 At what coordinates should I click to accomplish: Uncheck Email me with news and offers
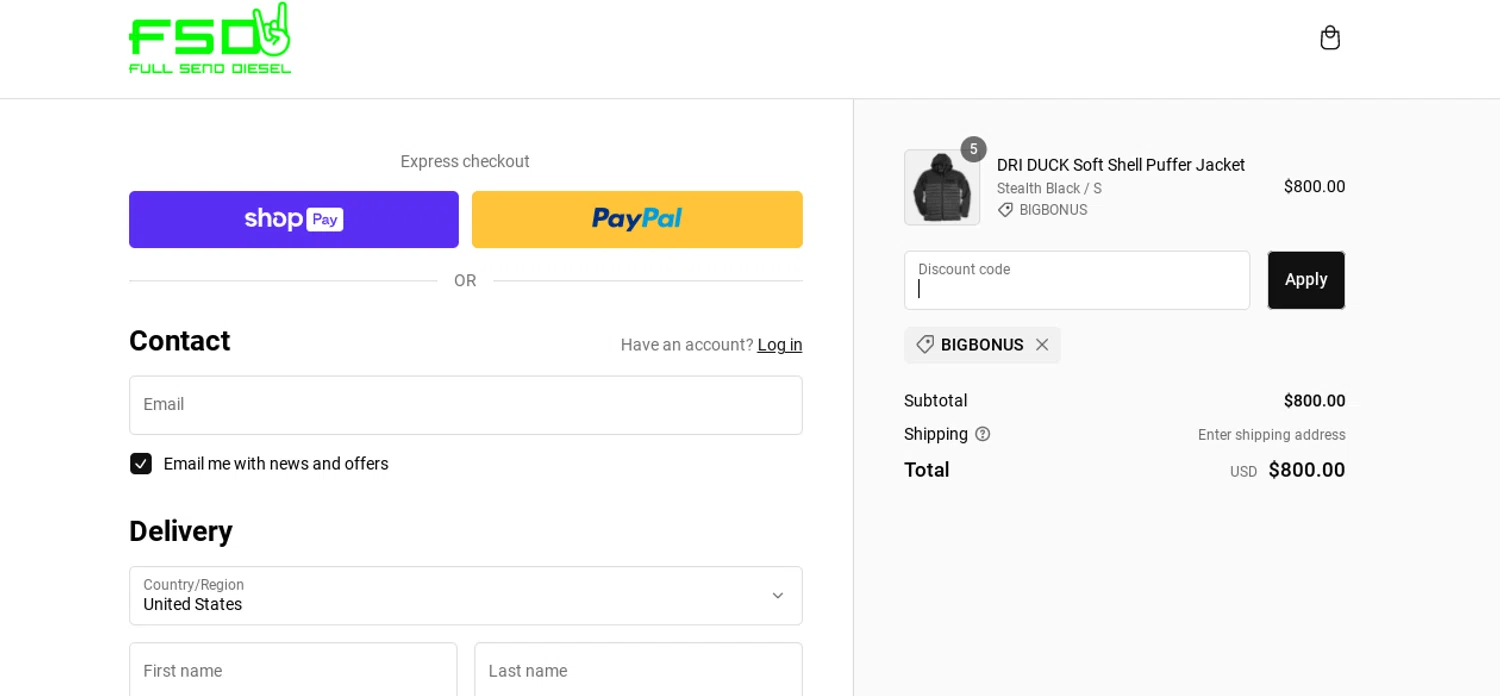[141, 464]
